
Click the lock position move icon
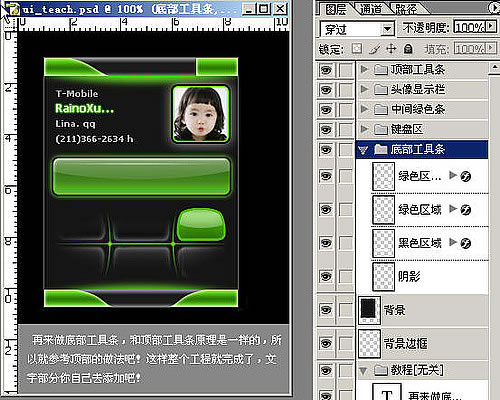391,49
